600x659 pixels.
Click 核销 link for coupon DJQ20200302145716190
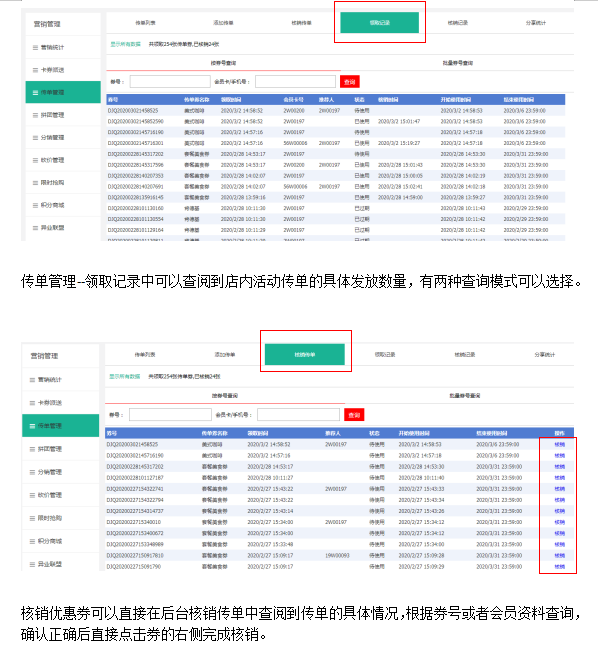click(x=559, y=455)
